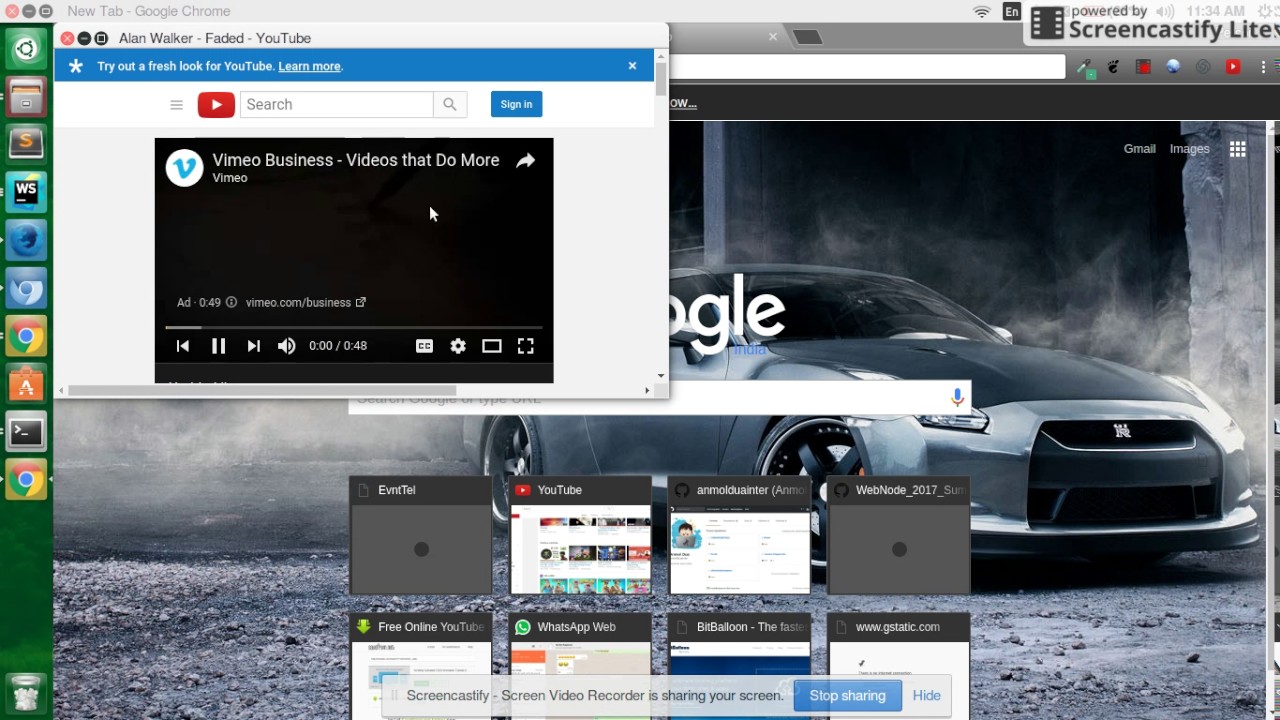Viewport: 1280px width, 720px height.
Task: Open the Images link on the New Tab page
Action: tap(1189, 148)
